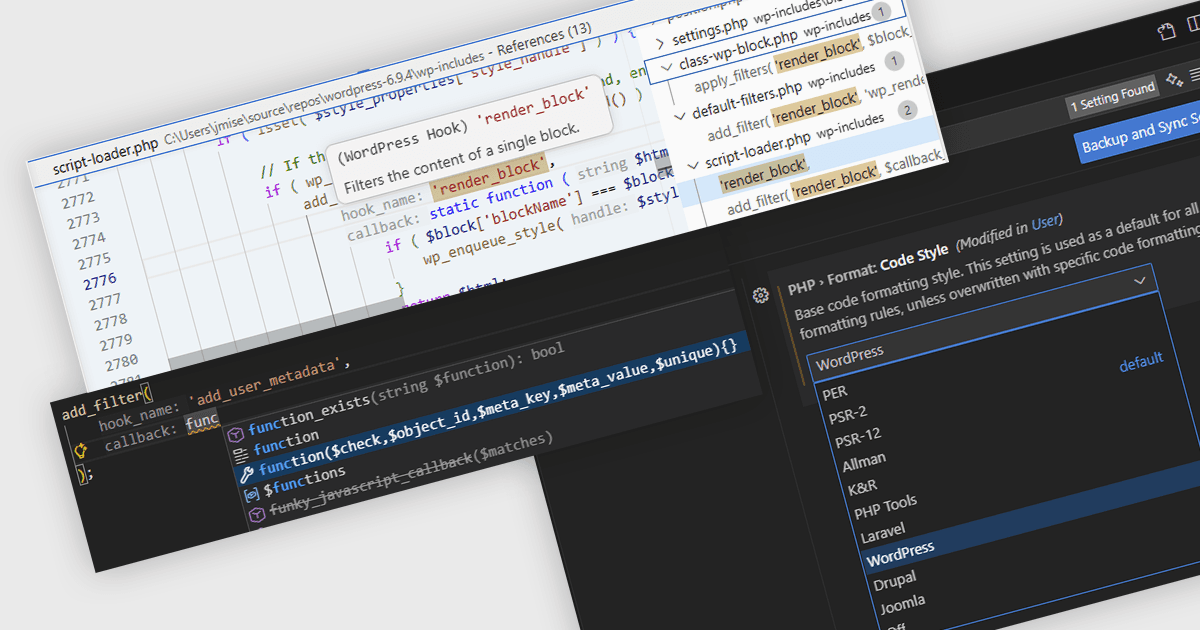1200x630 pixels.
Task: Open the list menu icon beside sparkle icon
Action: [1194, 75]
